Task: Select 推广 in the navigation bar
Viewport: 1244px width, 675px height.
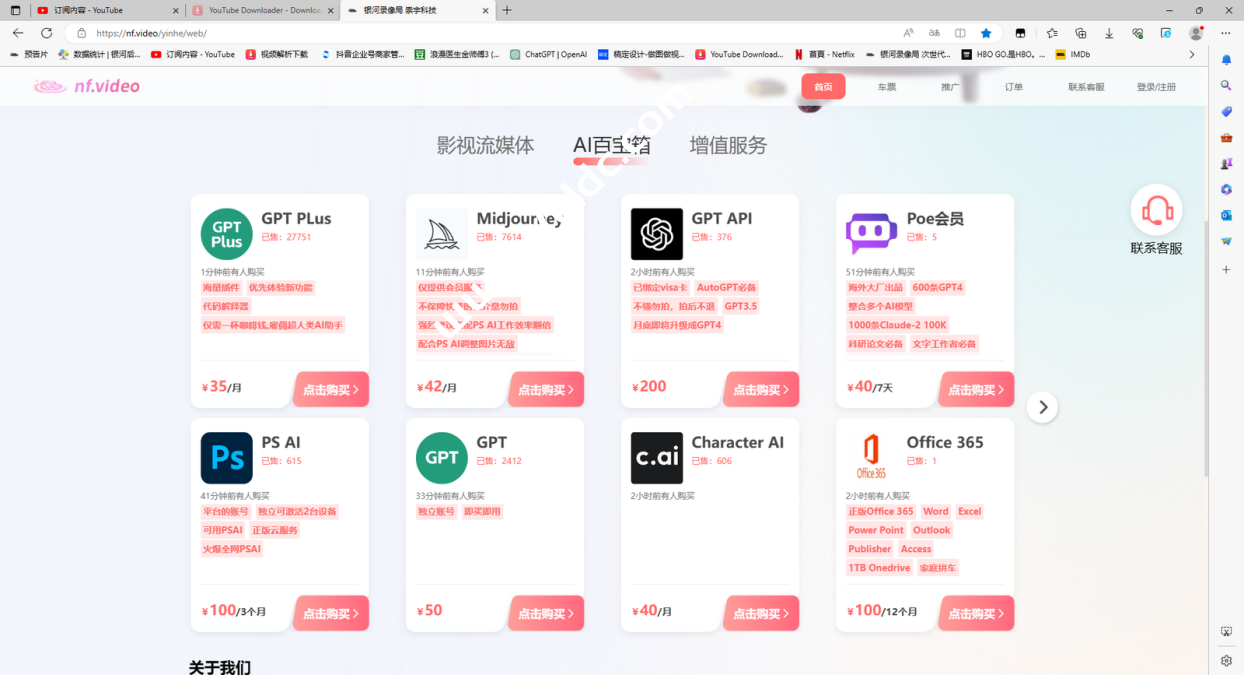Action: [x=950, y=87]
